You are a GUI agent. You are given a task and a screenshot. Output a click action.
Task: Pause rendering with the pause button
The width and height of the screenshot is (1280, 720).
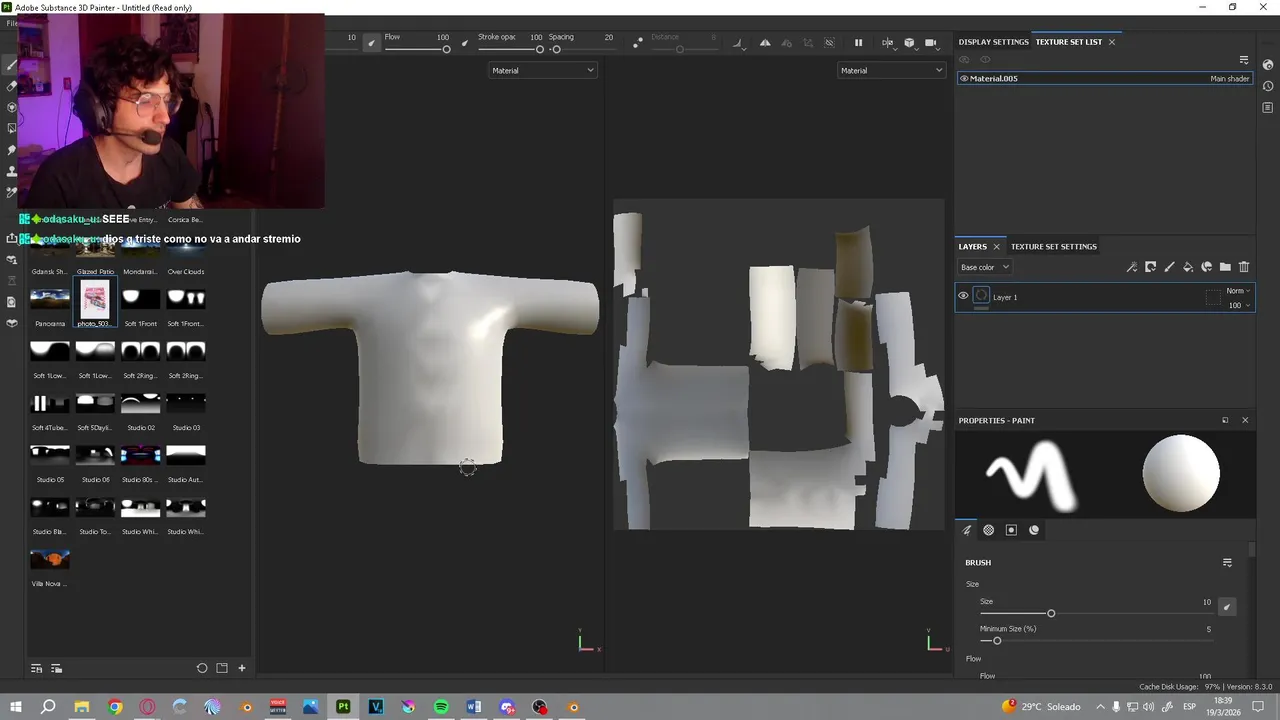858,43
